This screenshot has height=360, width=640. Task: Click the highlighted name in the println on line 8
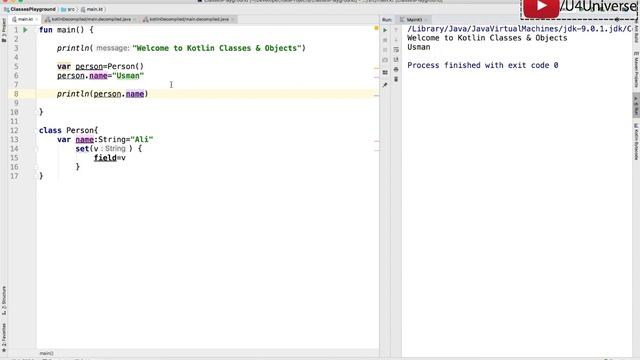[x=135, y=94]
